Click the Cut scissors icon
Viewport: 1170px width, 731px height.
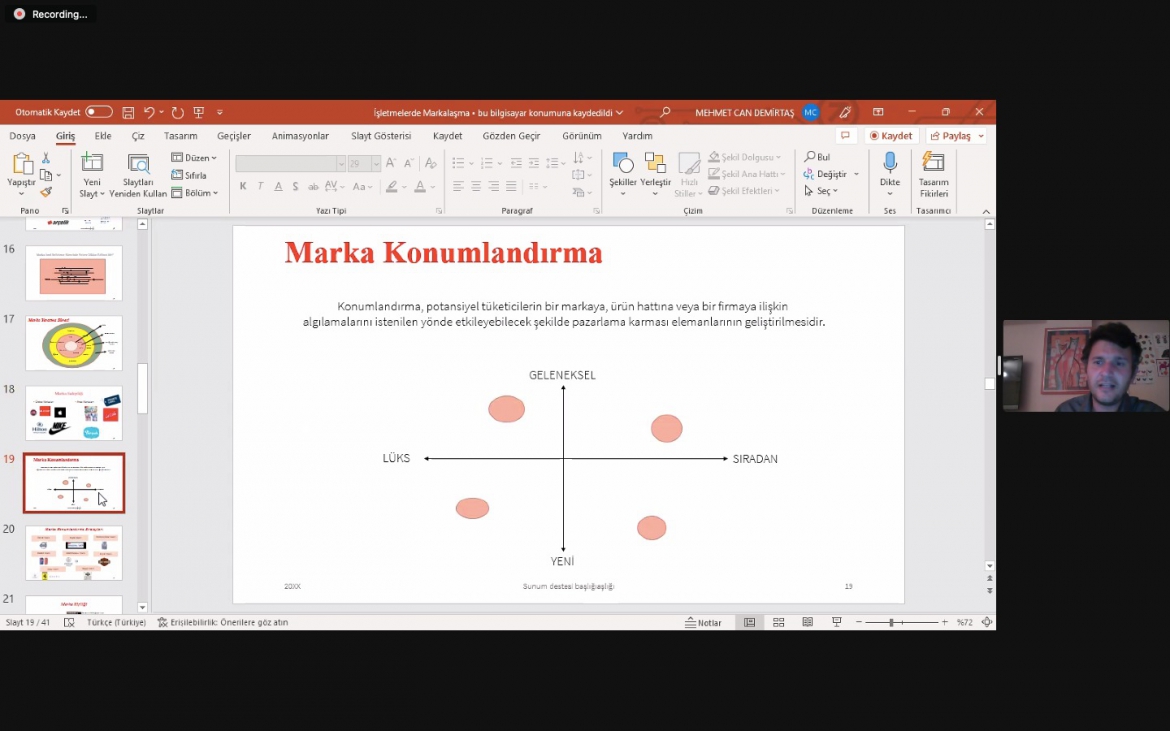[46, 158]
